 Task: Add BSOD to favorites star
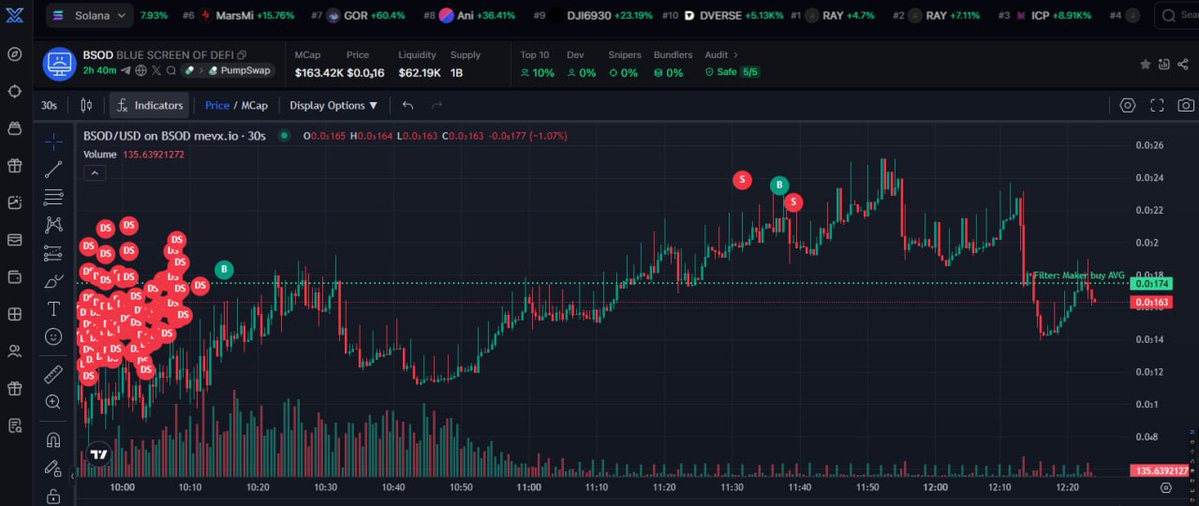pyautogui.click(x=1145, y=65)
